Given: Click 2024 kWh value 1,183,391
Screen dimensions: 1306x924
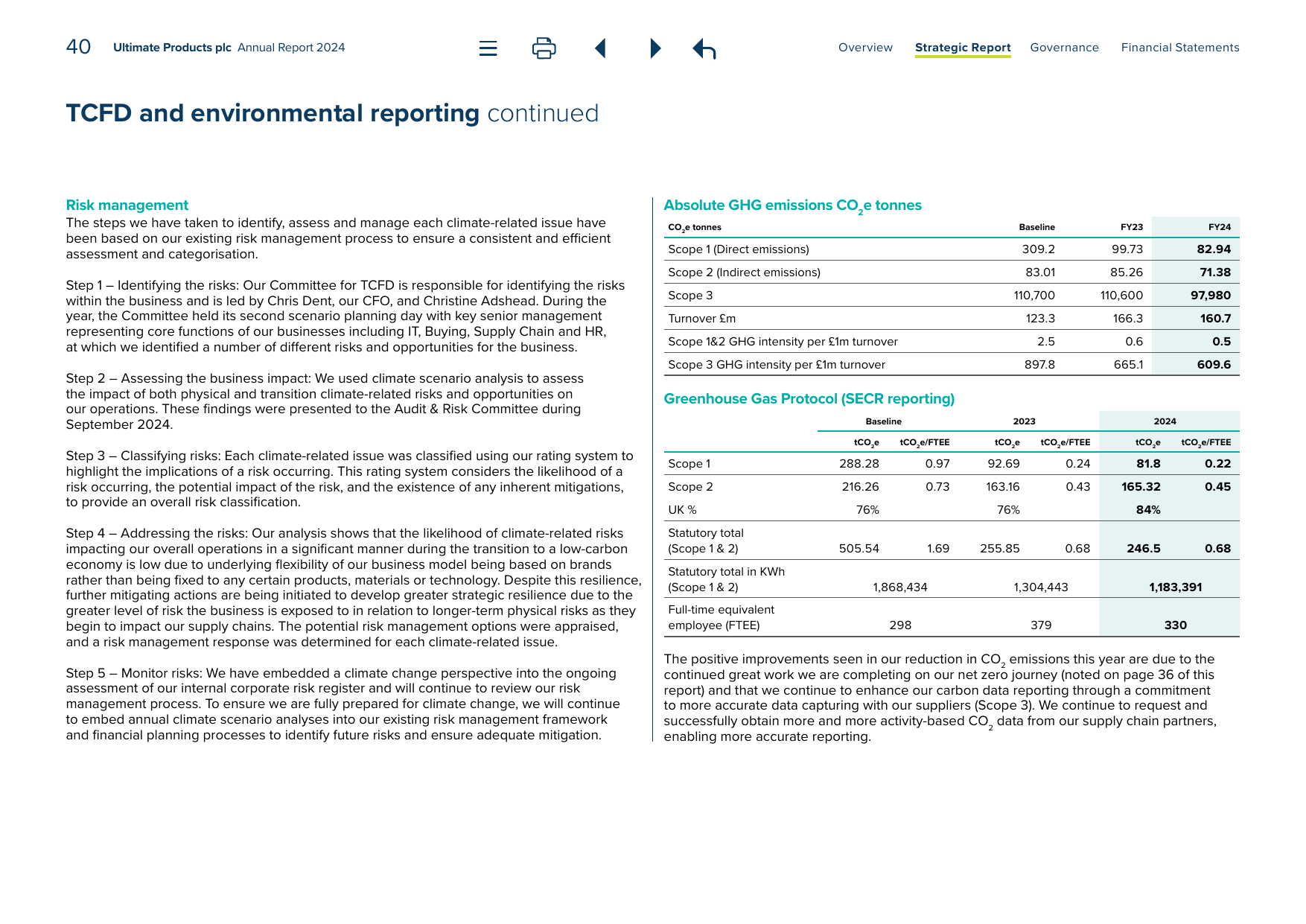Looking at the screenshot, I should click(1175, 587).
